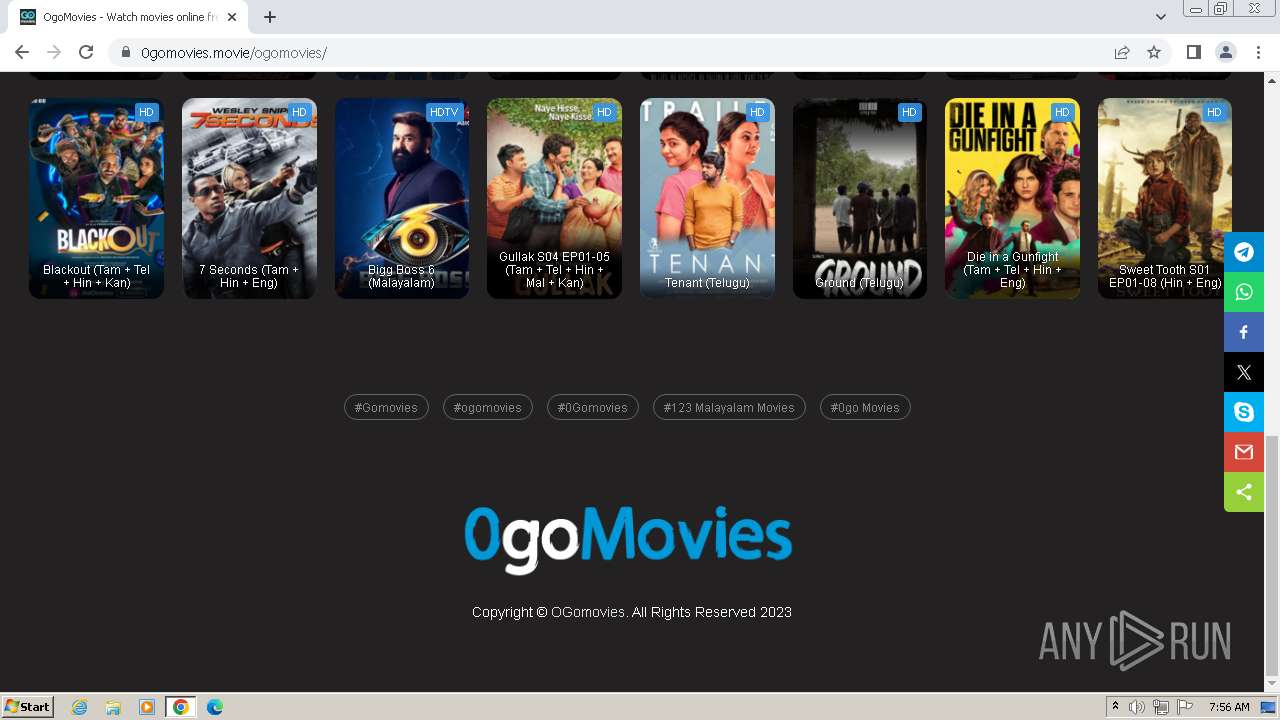Viewport: 1280px width, 720px height.
Task: Open the Tenant (Telugu) poster
Action: 707,198
